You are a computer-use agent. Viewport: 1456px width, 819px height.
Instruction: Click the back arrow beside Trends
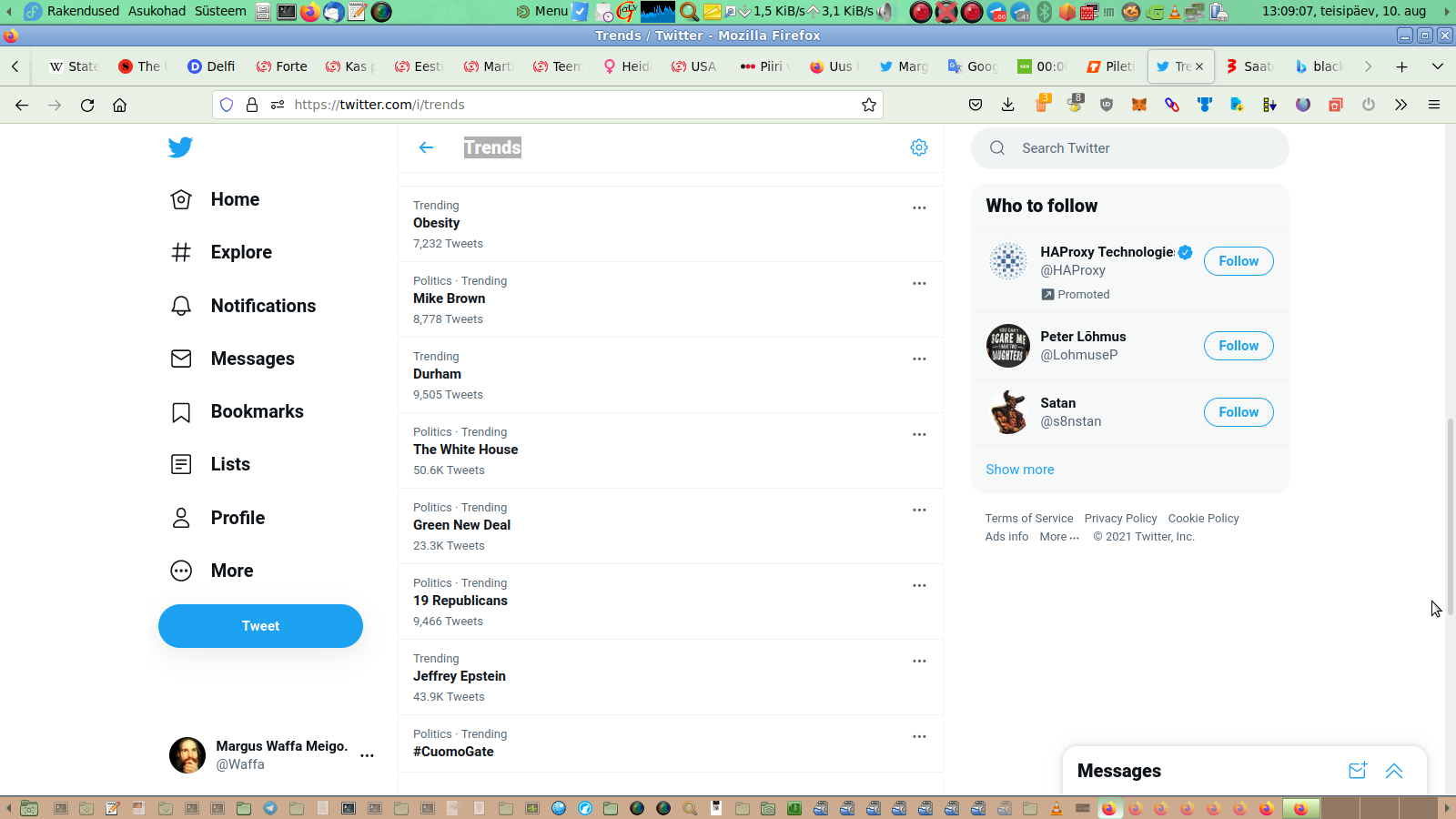point(426,147)
